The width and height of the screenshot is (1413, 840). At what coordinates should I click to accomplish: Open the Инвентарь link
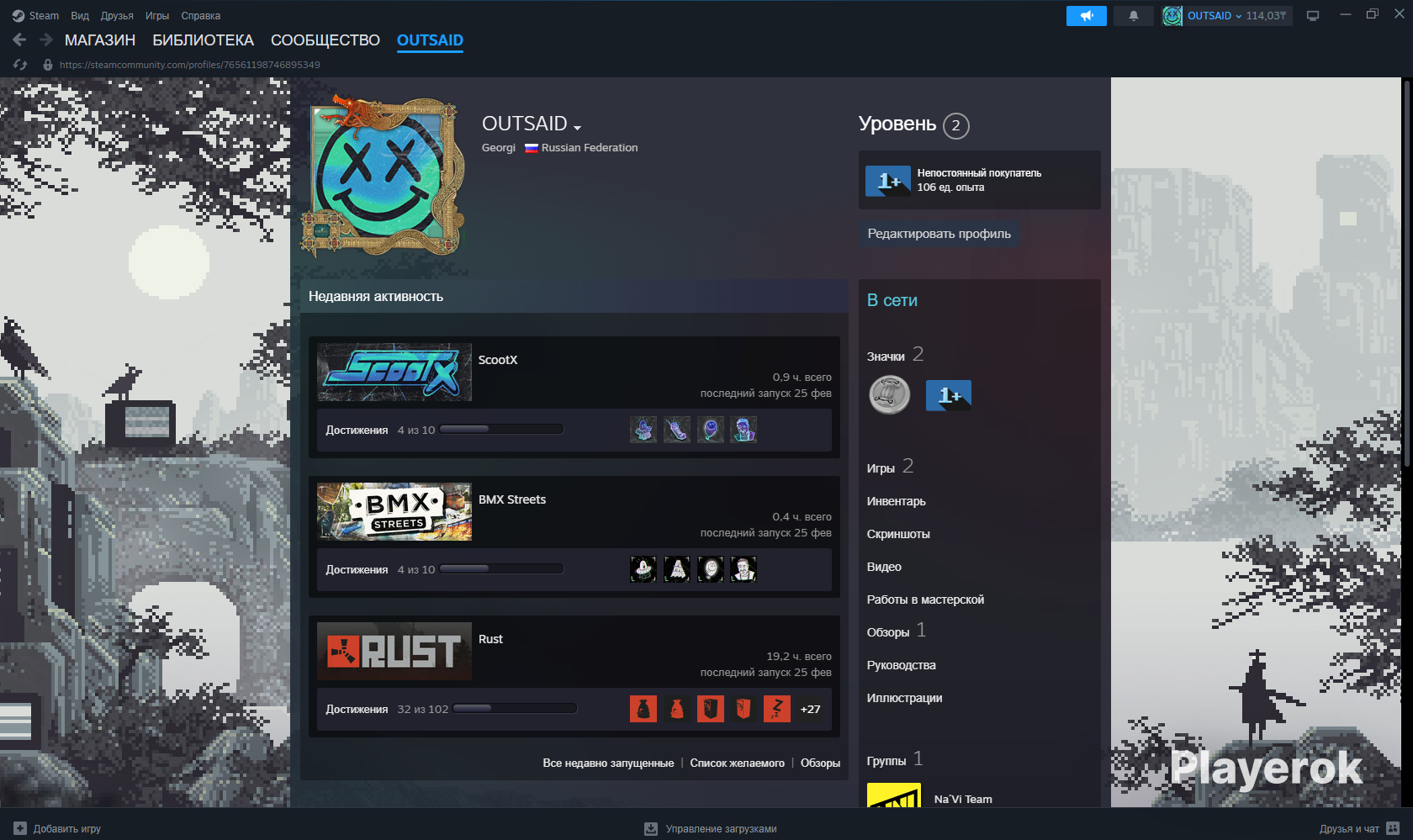[897, 501]
